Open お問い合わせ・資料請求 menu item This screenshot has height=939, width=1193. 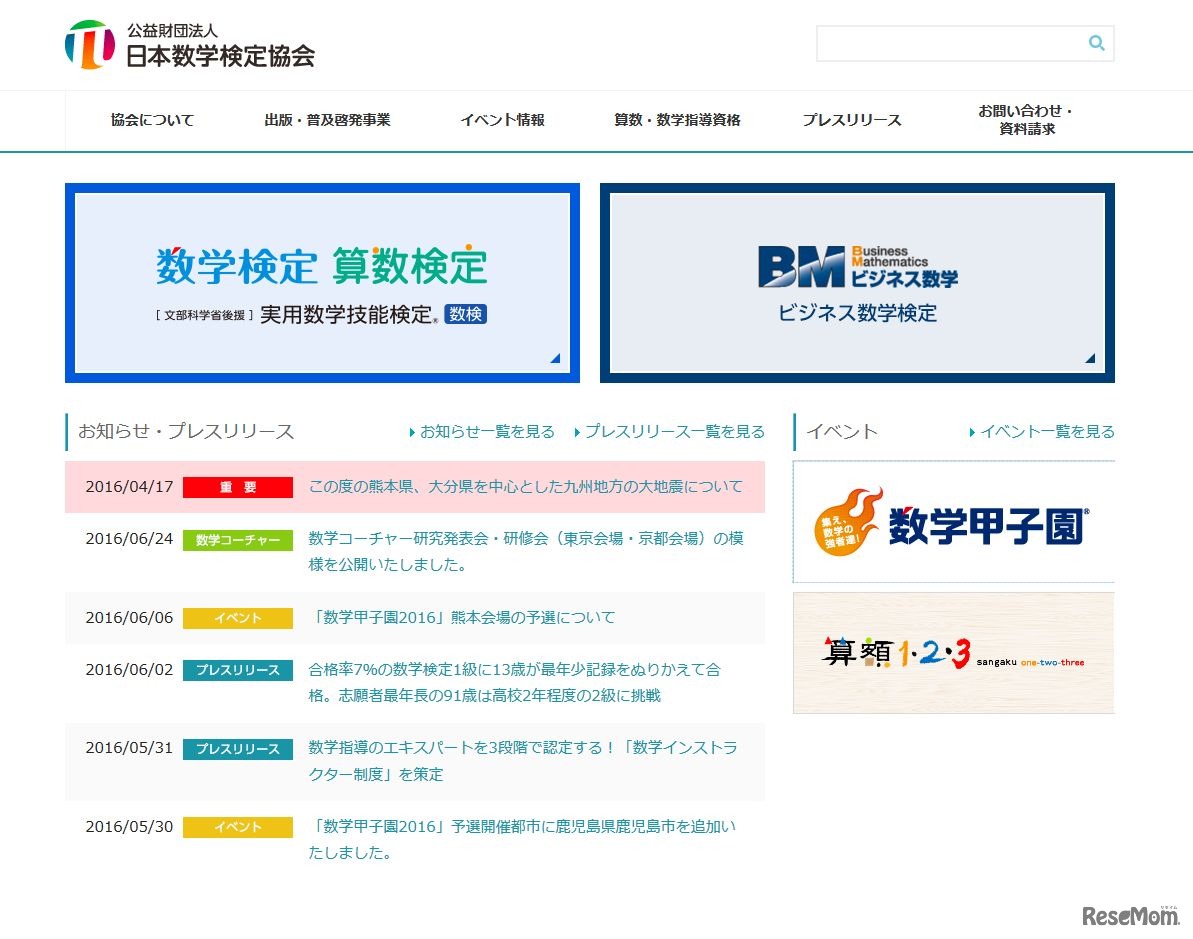click(1026, 120)
